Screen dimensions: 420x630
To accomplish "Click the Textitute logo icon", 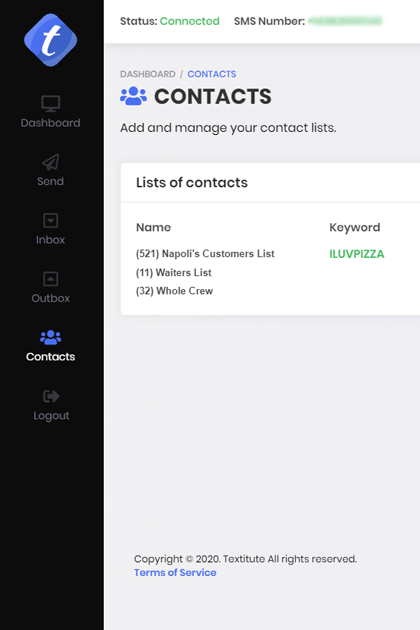I will 50,40.
